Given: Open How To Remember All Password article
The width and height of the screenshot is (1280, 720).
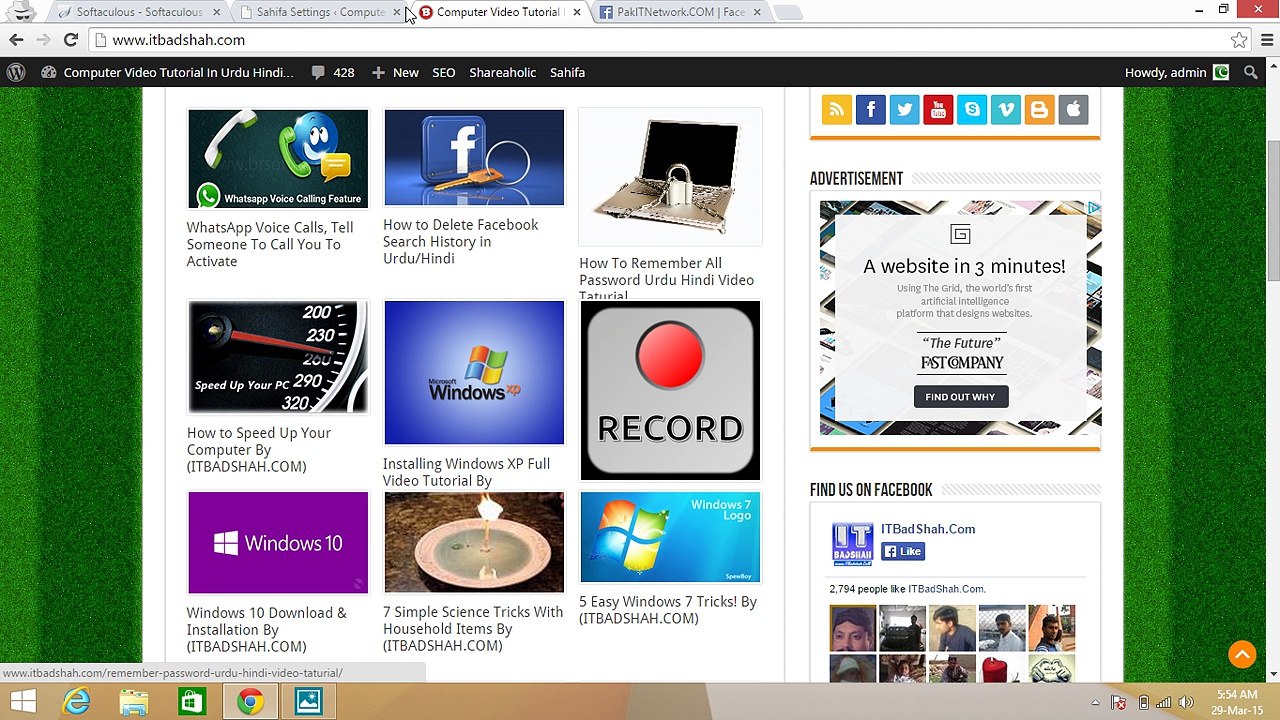Looking at the screenshot, I should (x=666, y=280).
